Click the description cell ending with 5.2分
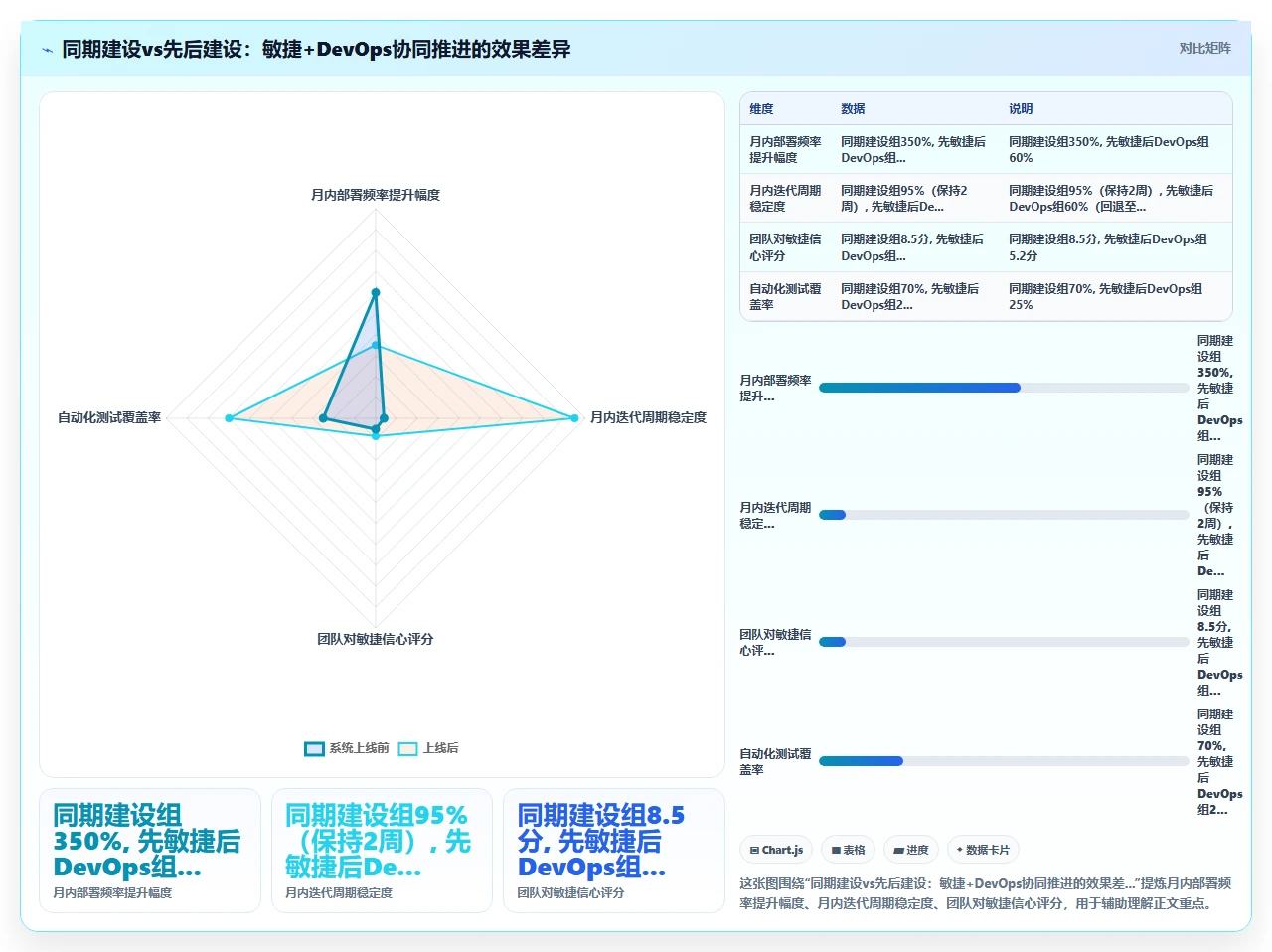 (x=1115, y=247)
